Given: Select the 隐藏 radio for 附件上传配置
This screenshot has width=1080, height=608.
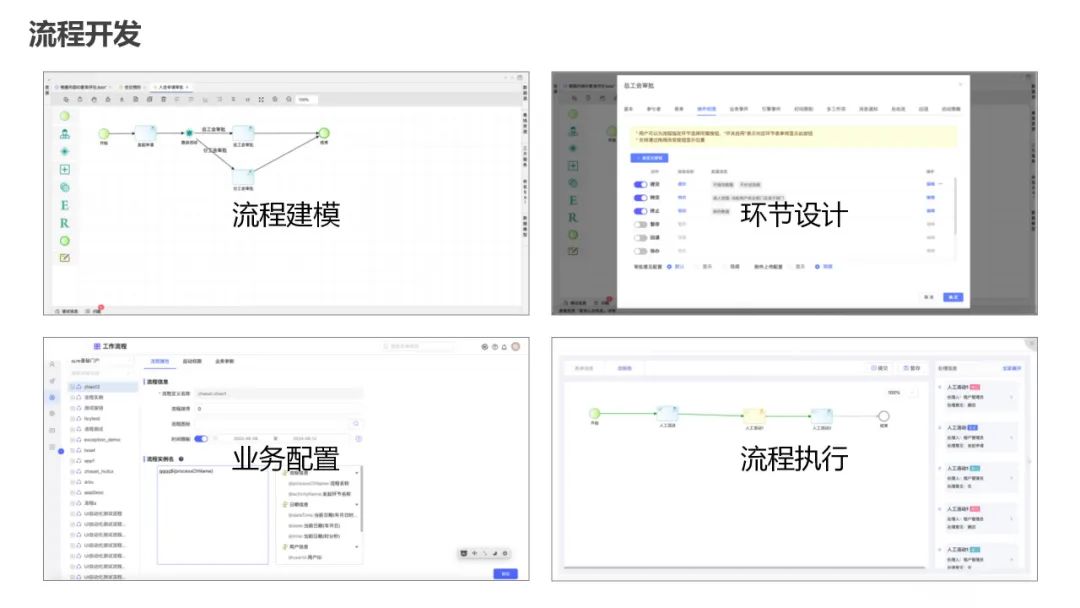Looking at the screenshot, I should (818, 266).
